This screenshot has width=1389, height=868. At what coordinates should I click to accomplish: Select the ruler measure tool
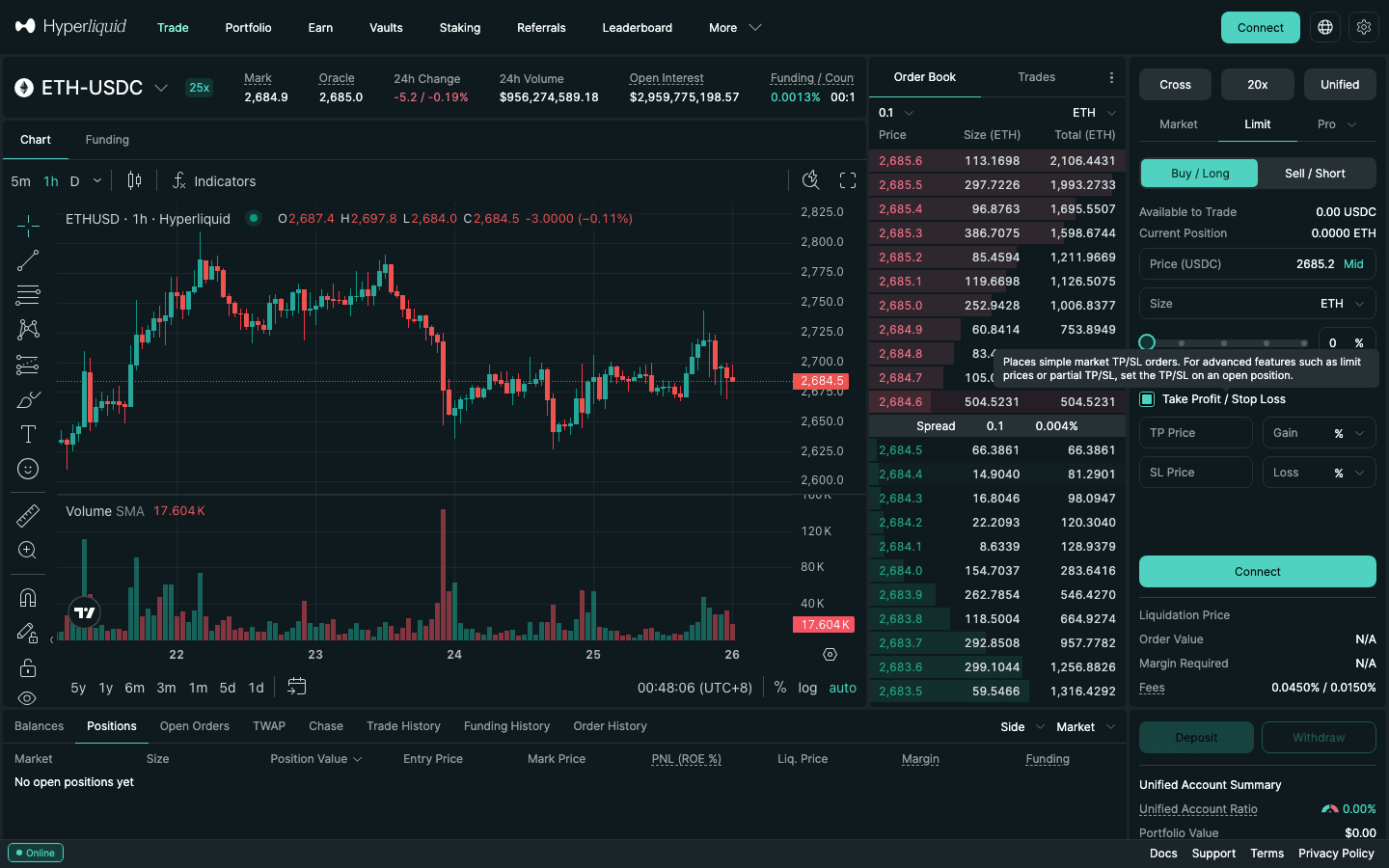(x=28, y=515)
